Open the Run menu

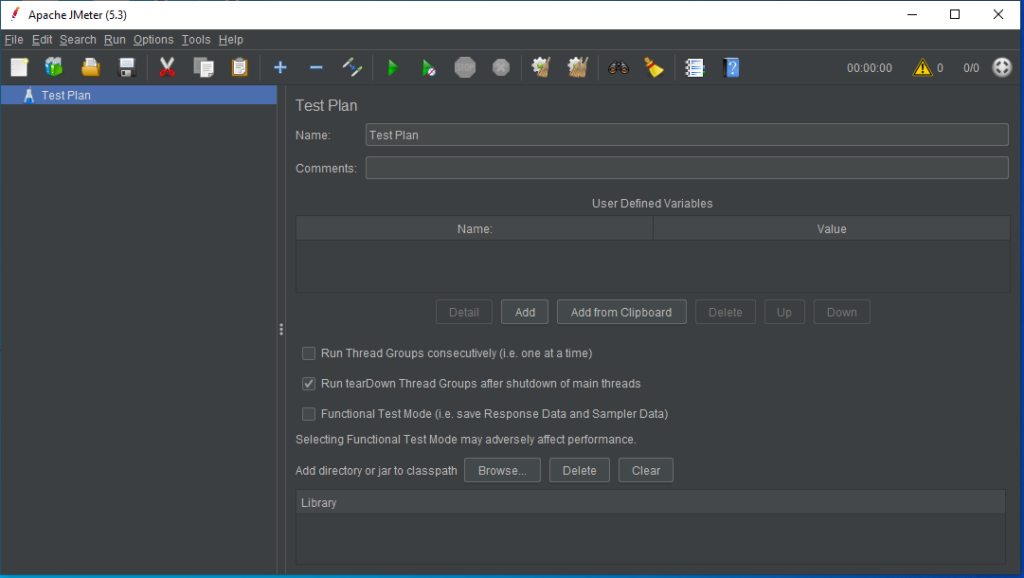114,40
